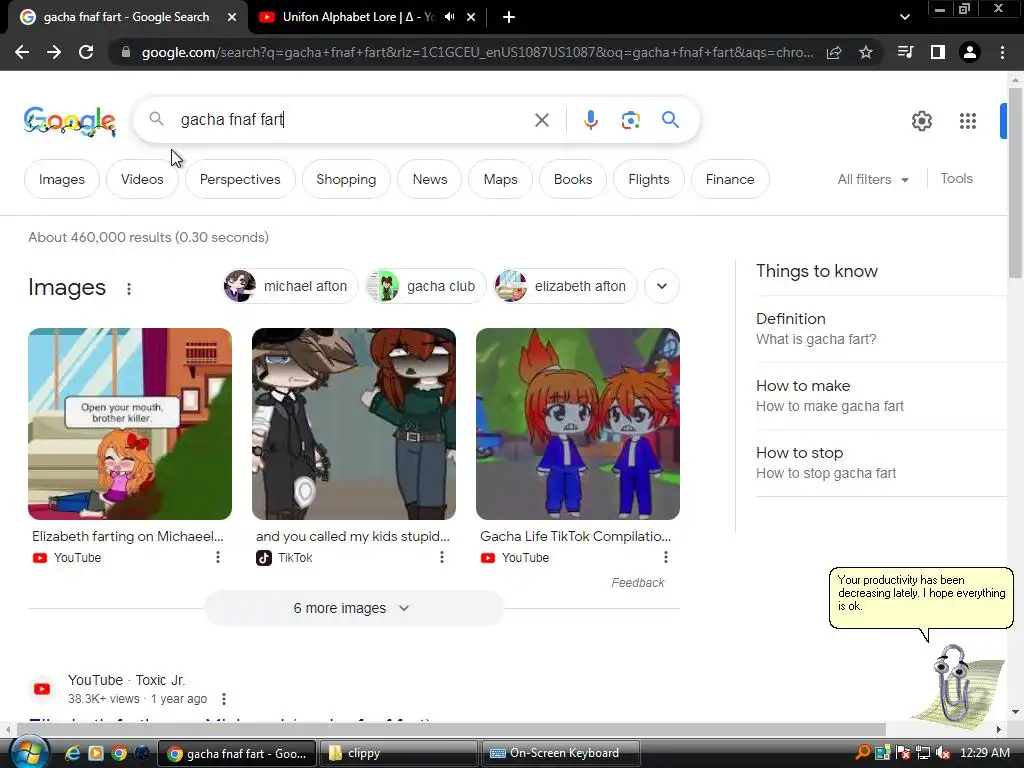Open options for the Toxic Jr. video result
Viewport: 1024px width, 768px height.
[x=223, y=699]
